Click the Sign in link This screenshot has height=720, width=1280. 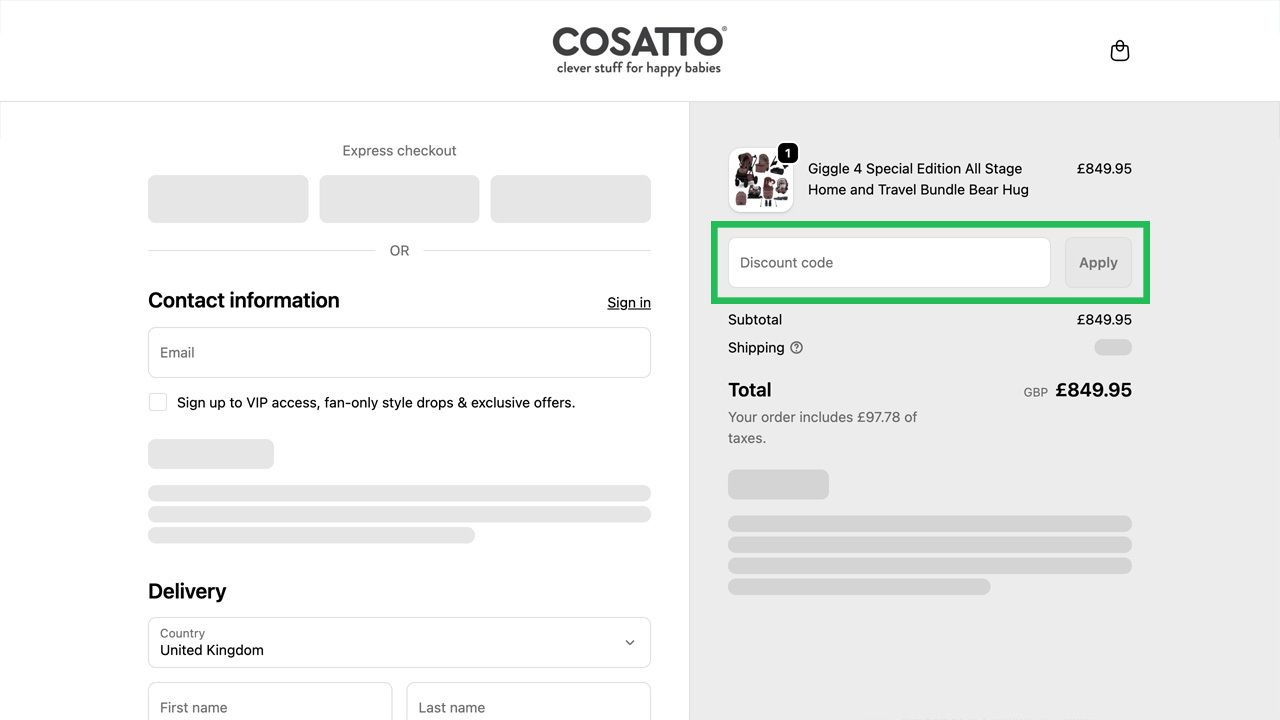click(628, 302)
